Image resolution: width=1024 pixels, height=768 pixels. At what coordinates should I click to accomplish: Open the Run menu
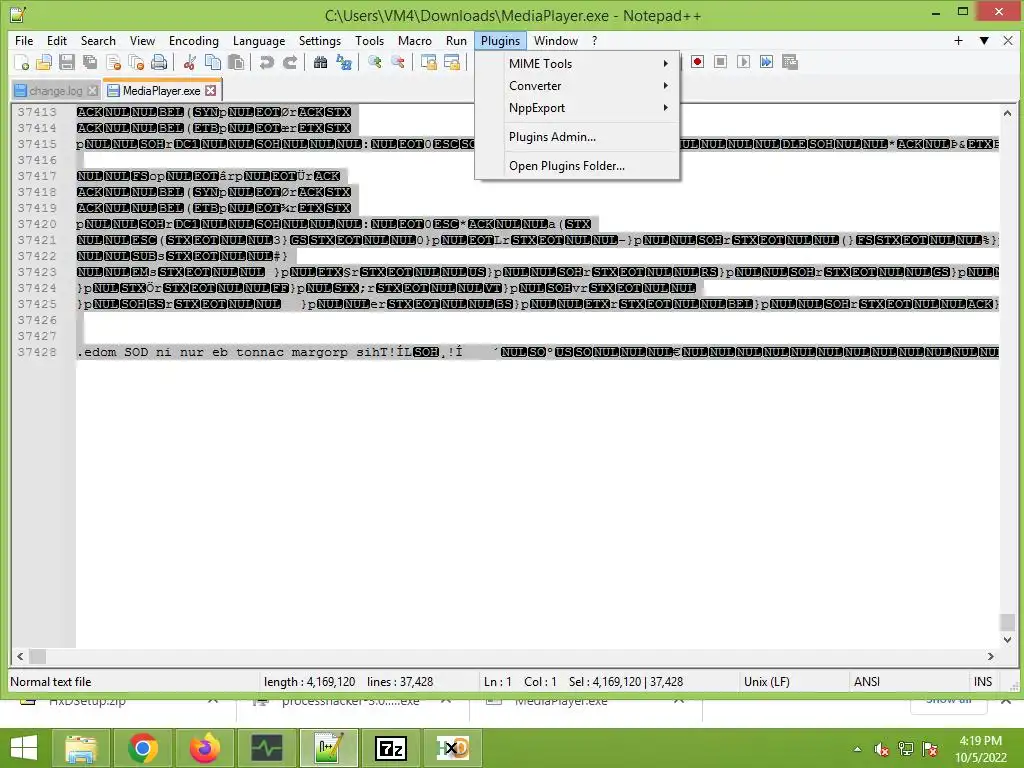coord(456,40)
